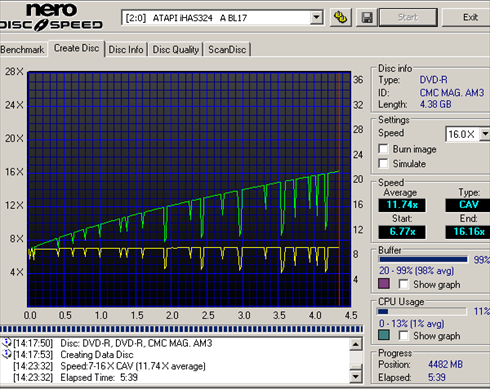Click the disc ID CMC MAG. AM3

(452, 92)
